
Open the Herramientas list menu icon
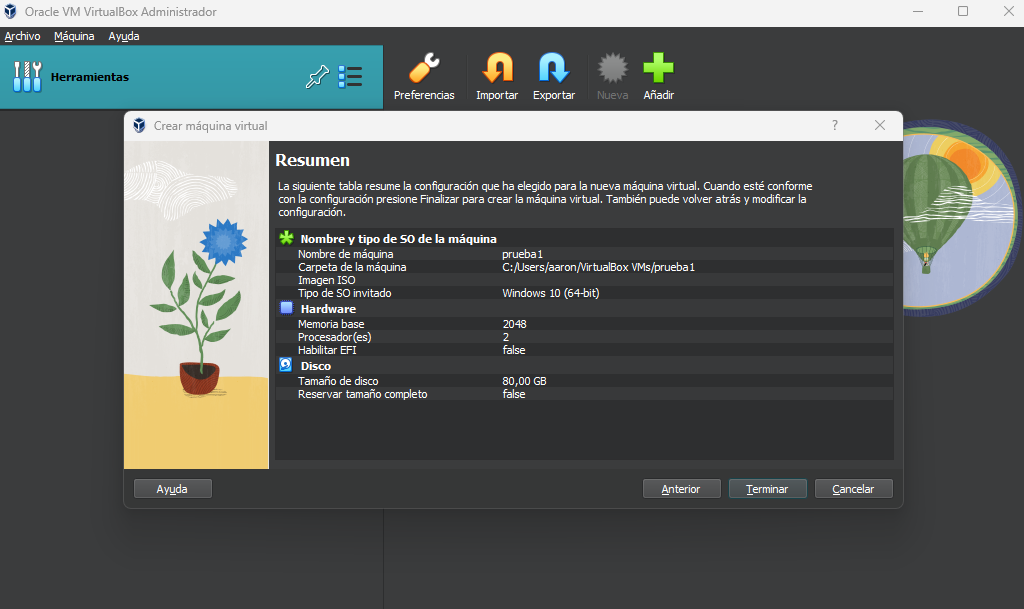(350, 77)
